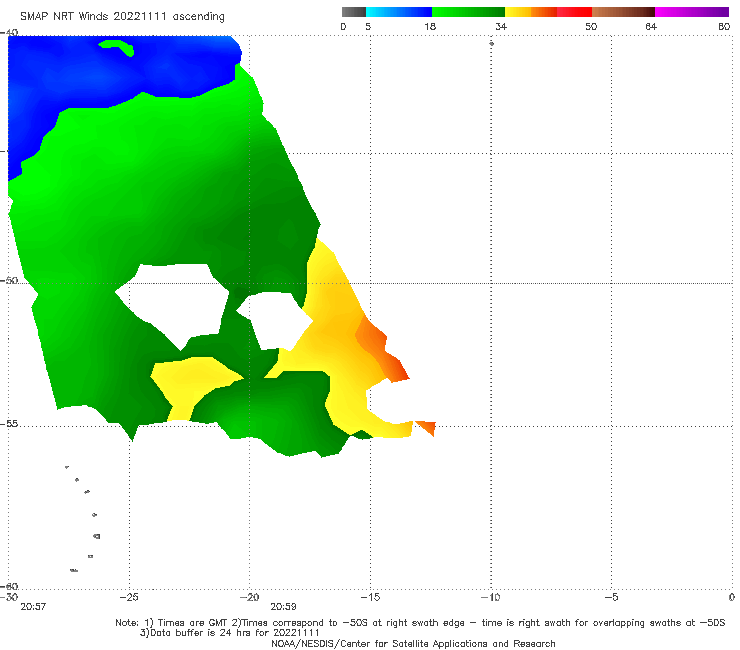740x650 pixels.
Task: Click the NOAA/NESDIS credit line
Action: pyautogui.click(x=413, y=643)
